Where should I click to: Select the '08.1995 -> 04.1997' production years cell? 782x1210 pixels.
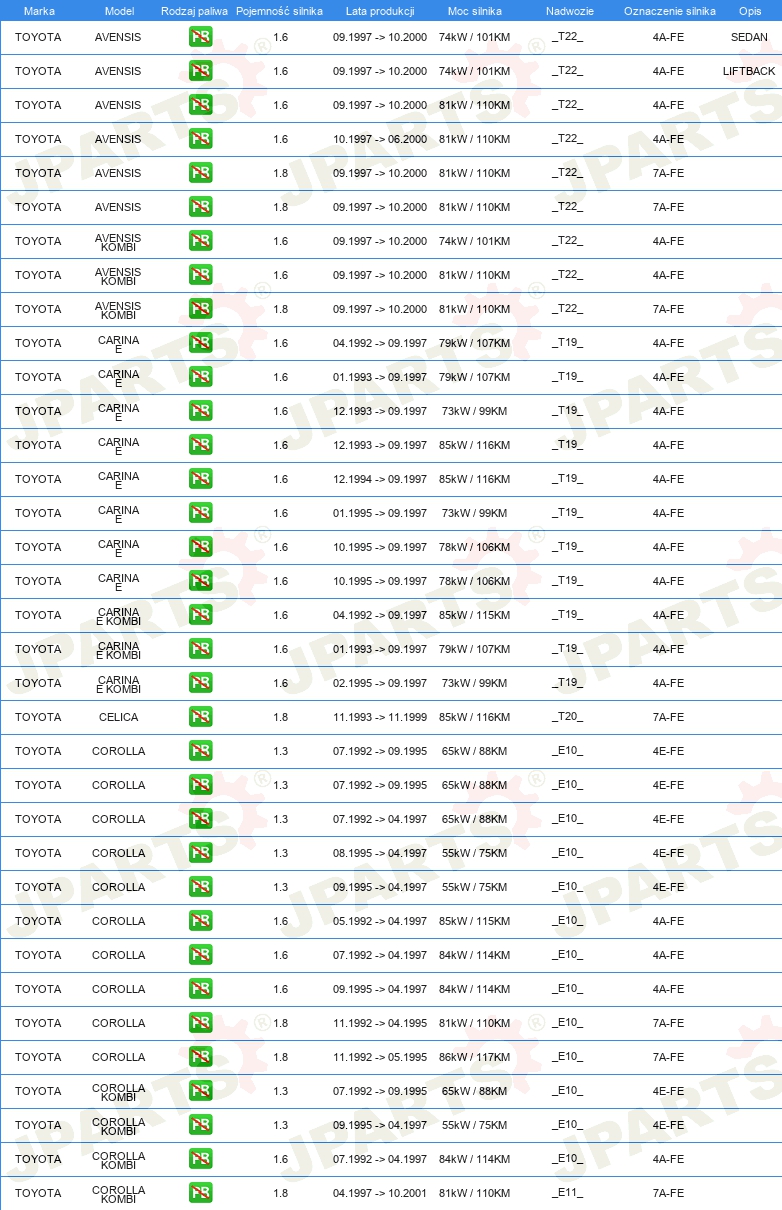click(380, 853)
